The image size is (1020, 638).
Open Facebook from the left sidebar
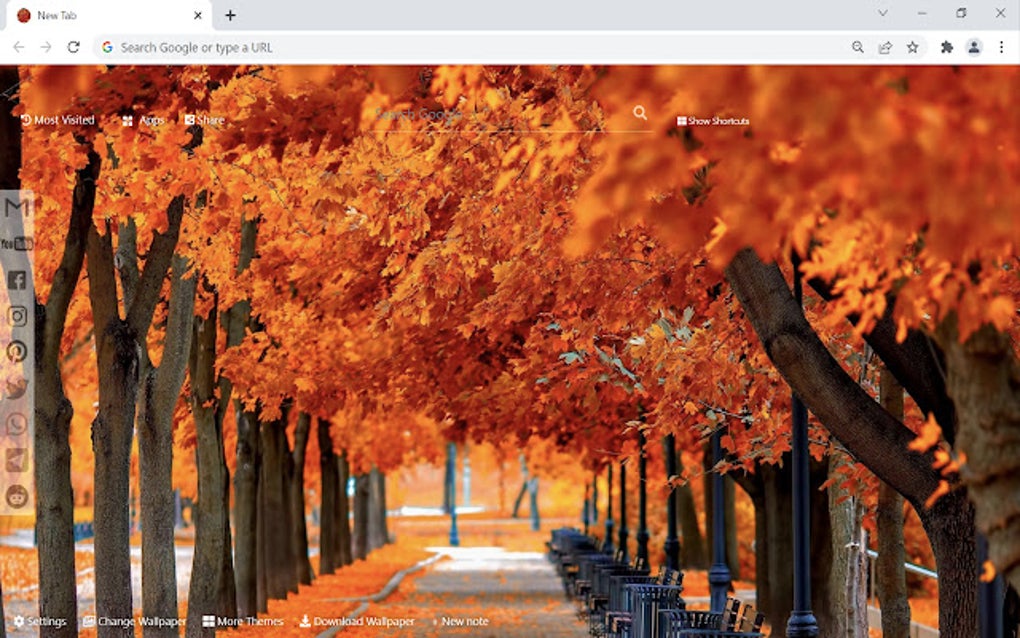[x=16, y=280]
